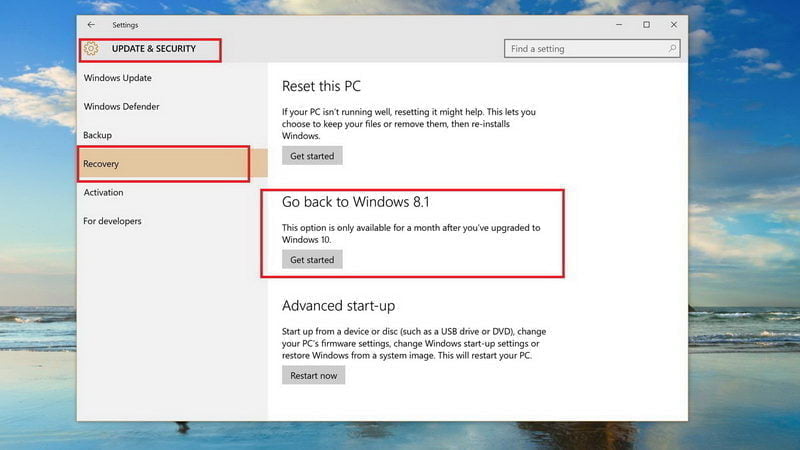
Task: Focus the Find a setting search box
Action: (592, 48)
